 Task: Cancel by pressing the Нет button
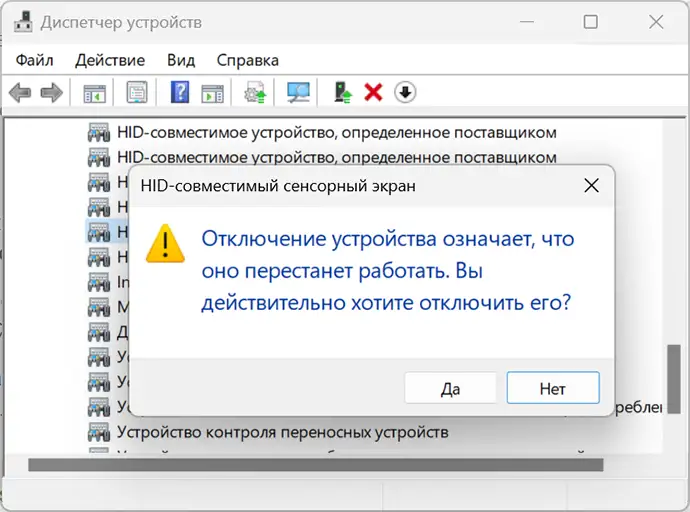tap(552, 389)
